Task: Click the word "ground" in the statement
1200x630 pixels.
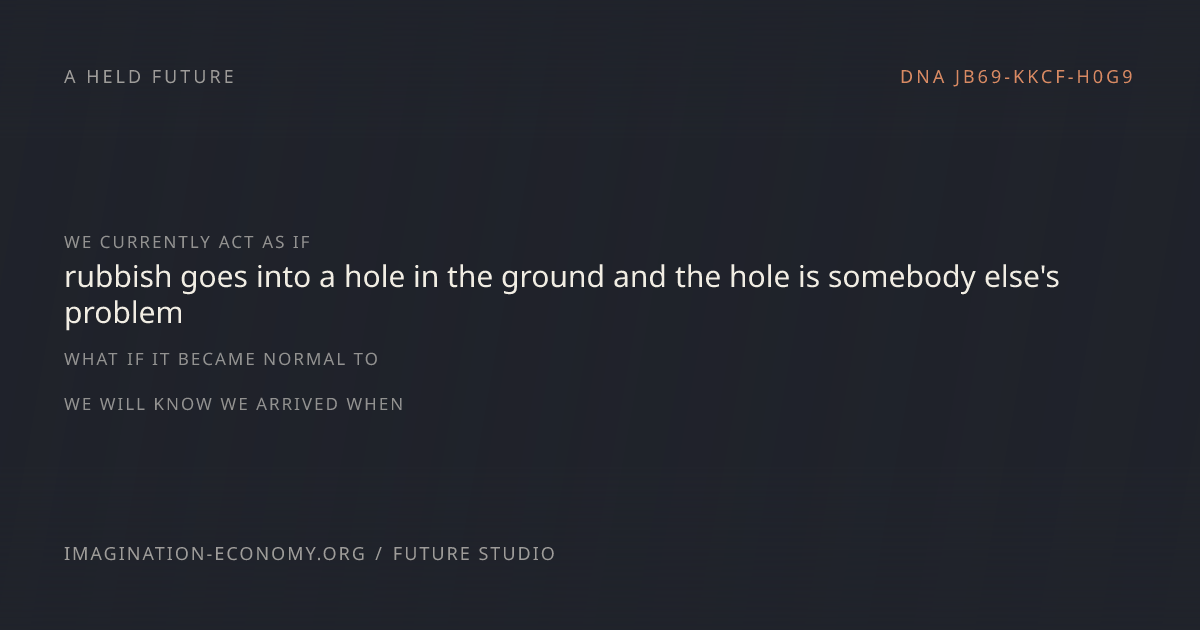Action: (x=553, y=279)
